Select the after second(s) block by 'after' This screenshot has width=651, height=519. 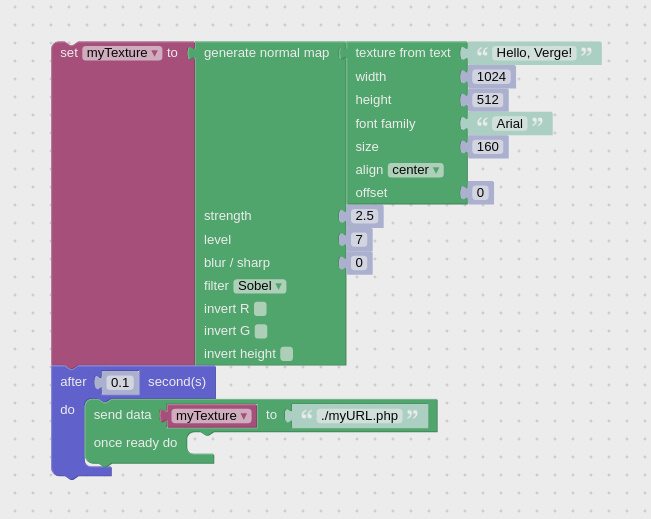pyautogui.click(x=73, y=382)
